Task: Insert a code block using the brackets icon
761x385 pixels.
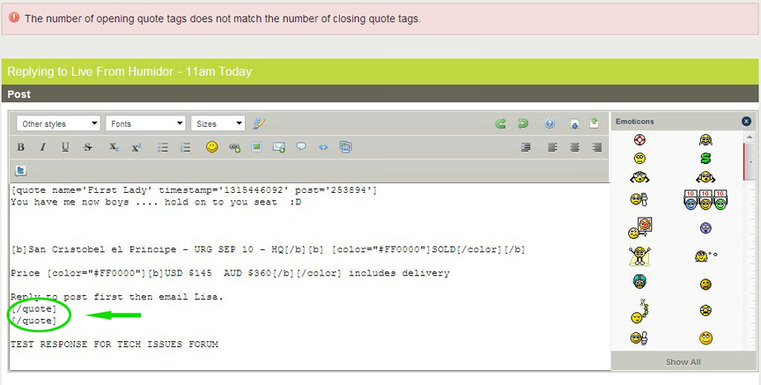Action: tap(323, 147)
